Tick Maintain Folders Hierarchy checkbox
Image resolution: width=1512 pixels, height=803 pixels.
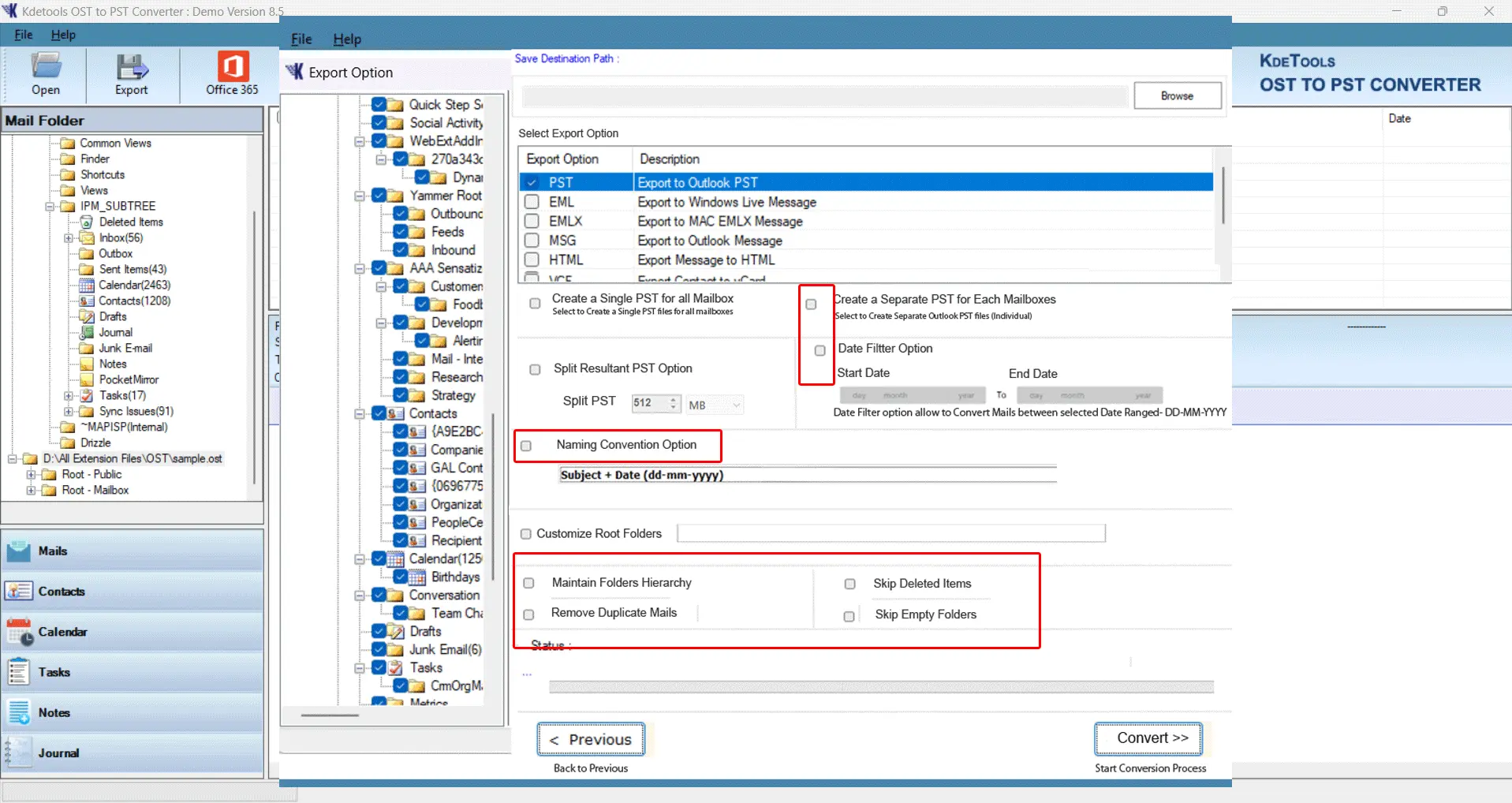[x=529, y=583]
